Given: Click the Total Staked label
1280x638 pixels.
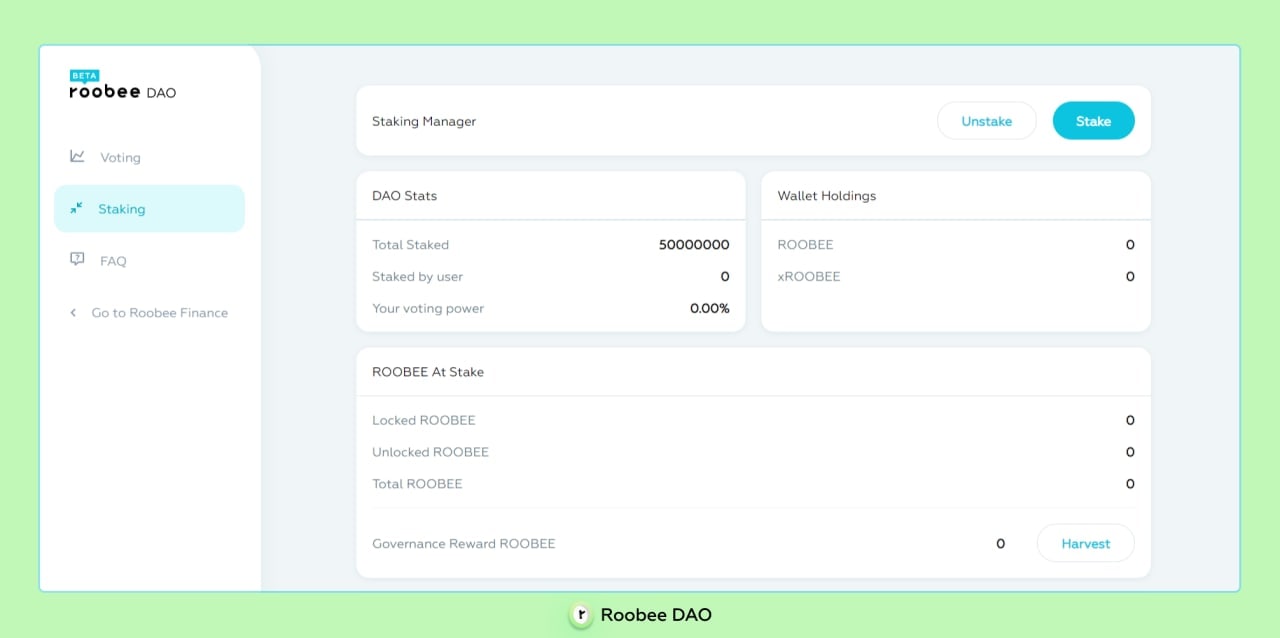Looking at the screenshot, I should click(410, 245).
